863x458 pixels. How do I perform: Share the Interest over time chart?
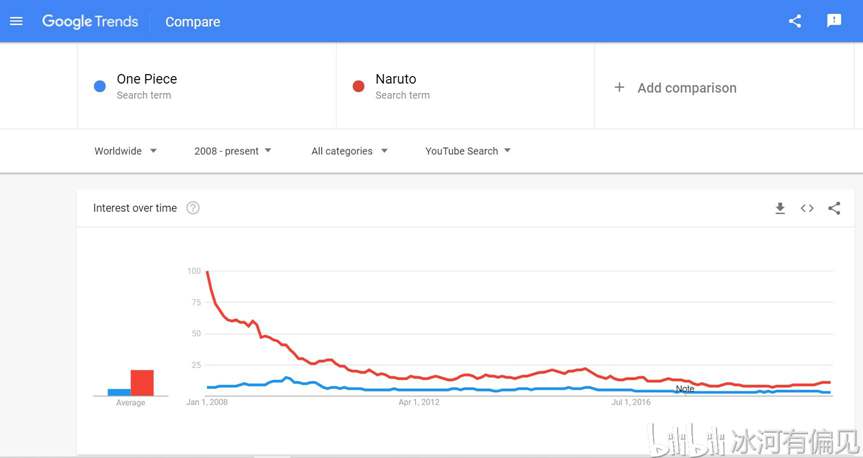pos(834,208)
